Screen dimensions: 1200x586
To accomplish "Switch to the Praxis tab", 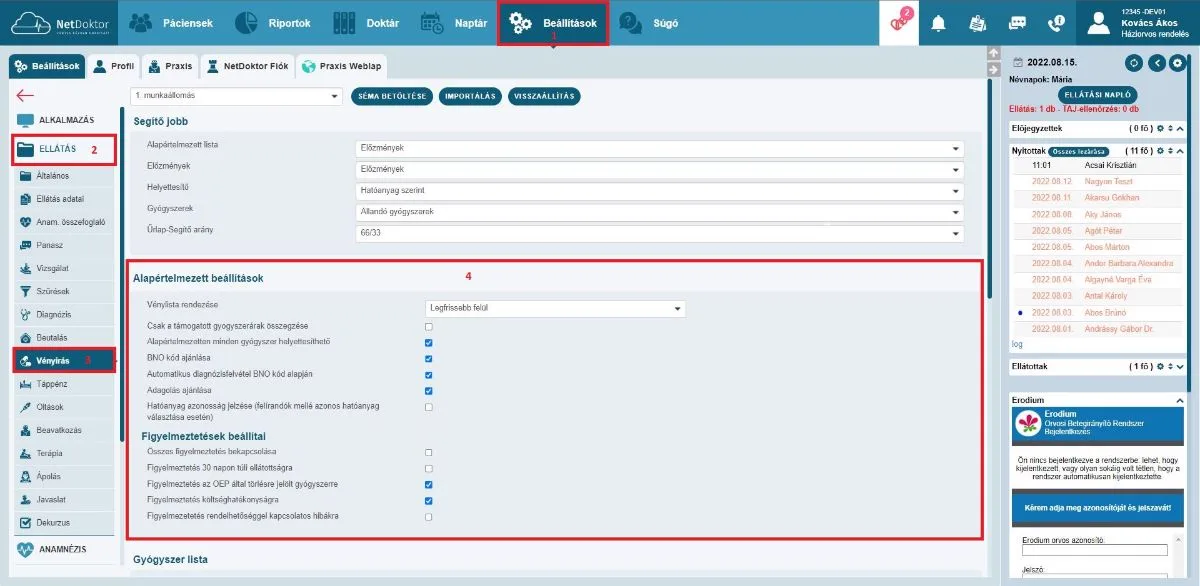I will [x=169, y=66].
